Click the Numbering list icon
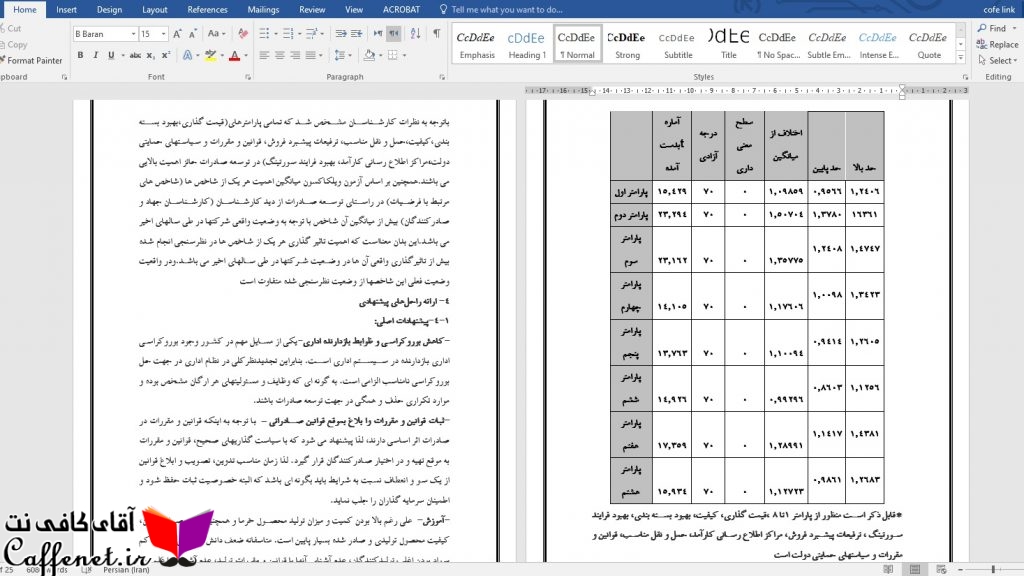The height and width of the screenshot is (576, 1024). click(x=288, y=33)
